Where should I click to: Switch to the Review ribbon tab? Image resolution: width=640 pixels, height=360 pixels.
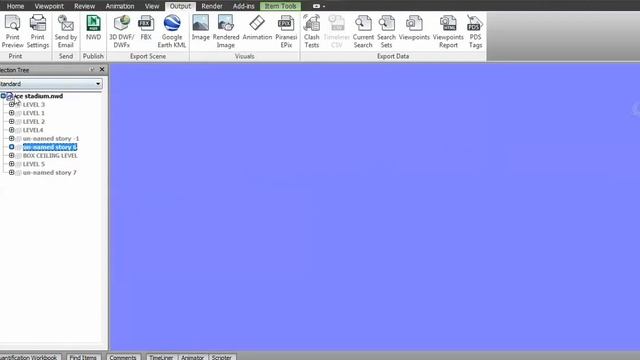pyautogui.click(x=84, y=6)
